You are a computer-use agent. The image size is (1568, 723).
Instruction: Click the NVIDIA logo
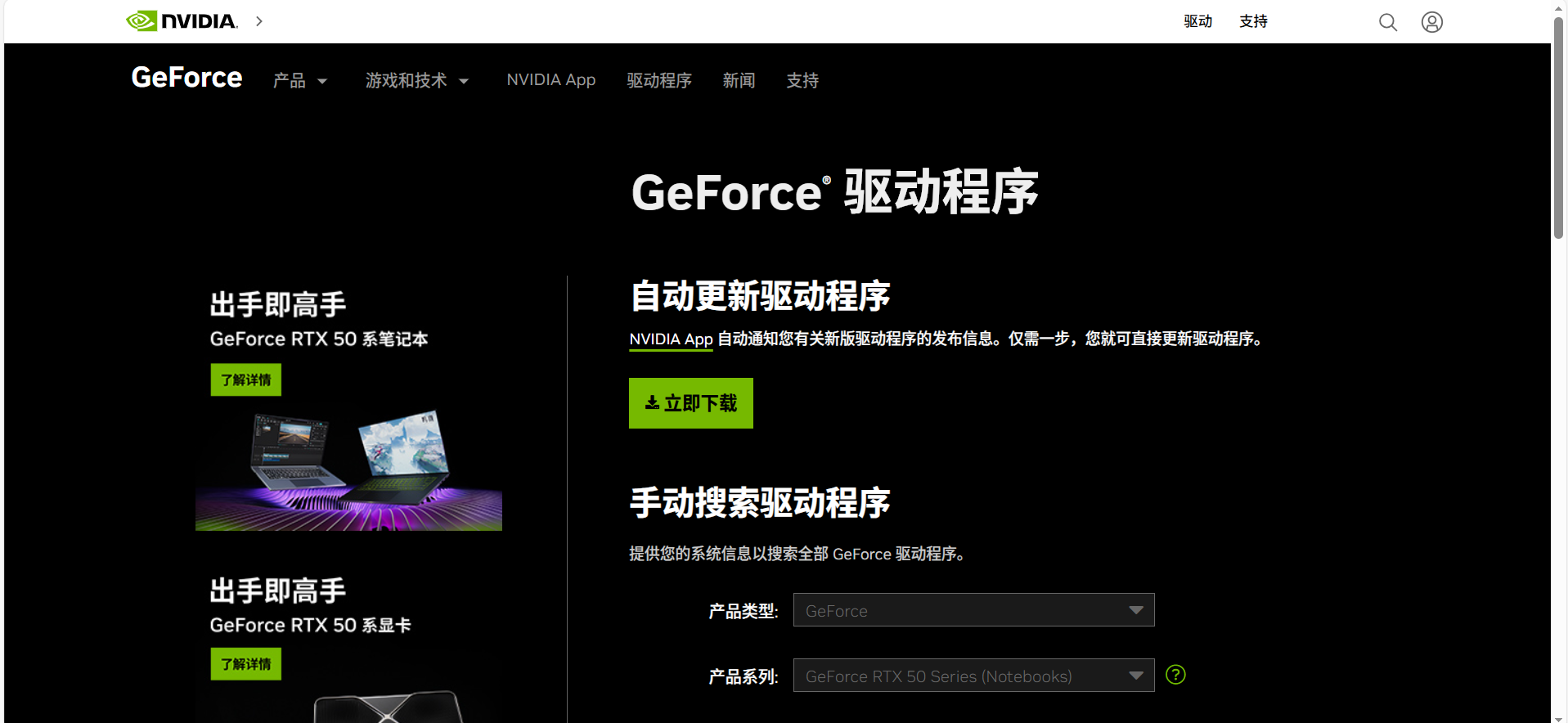182,20
